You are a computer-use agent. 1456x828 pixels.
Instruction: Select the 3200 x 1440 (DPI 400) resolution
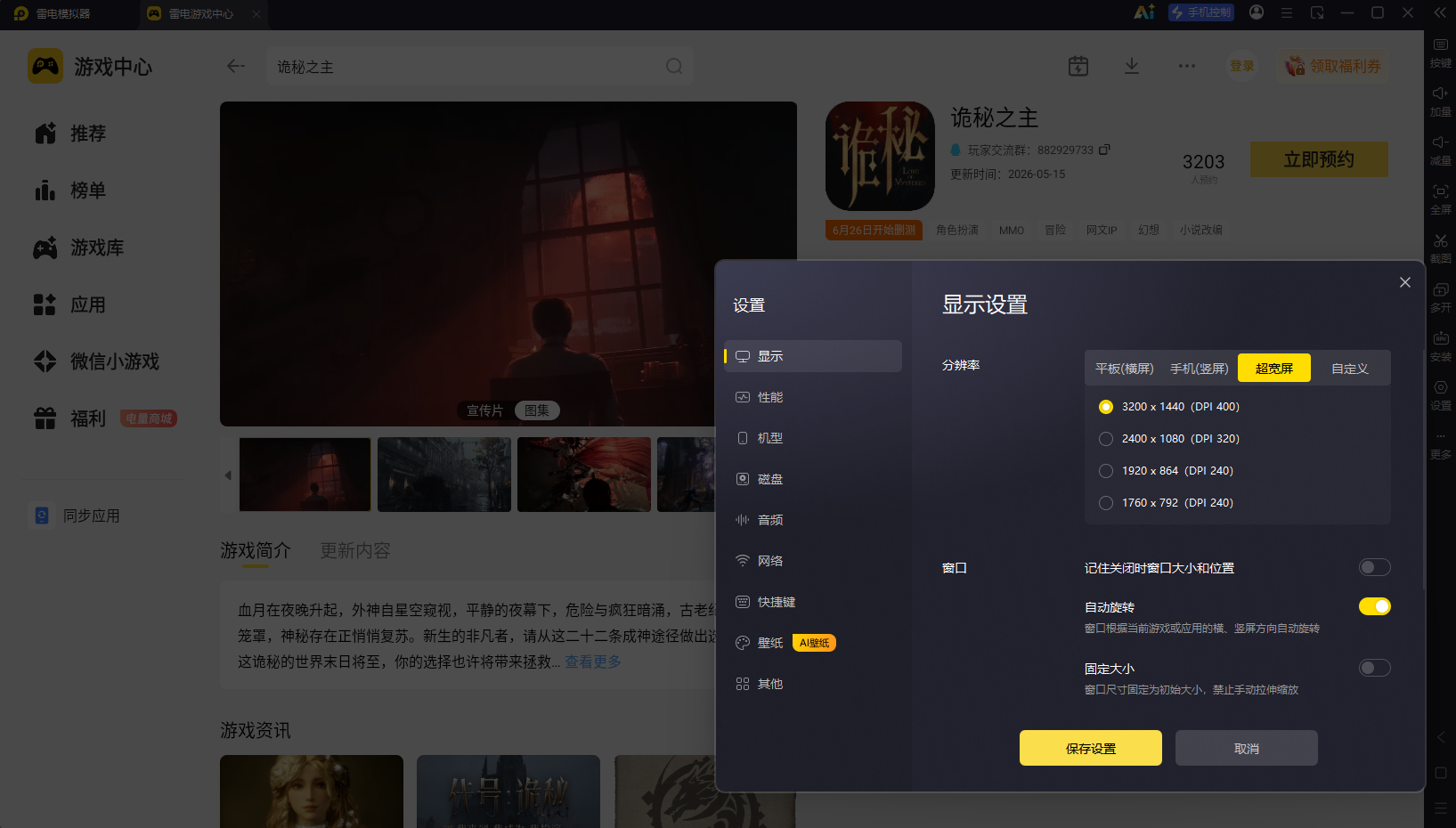1106,407
